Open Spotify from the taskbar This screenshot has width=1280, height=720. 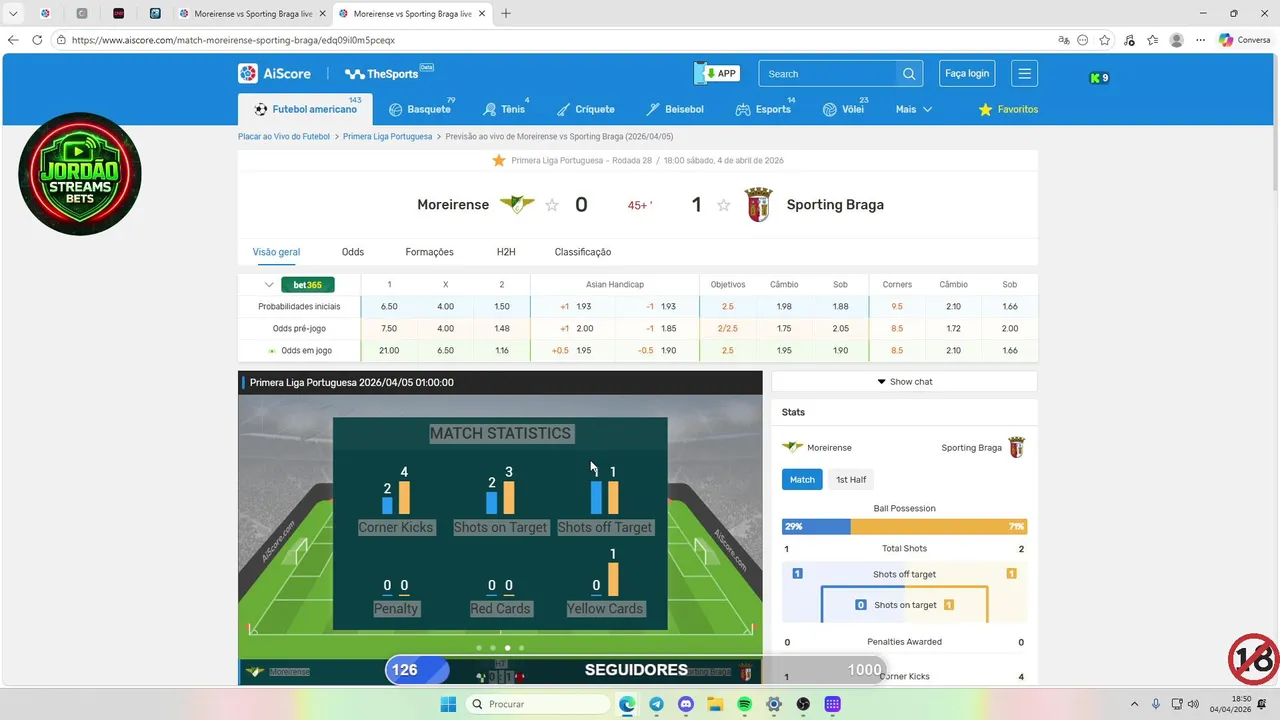point(745,704)
